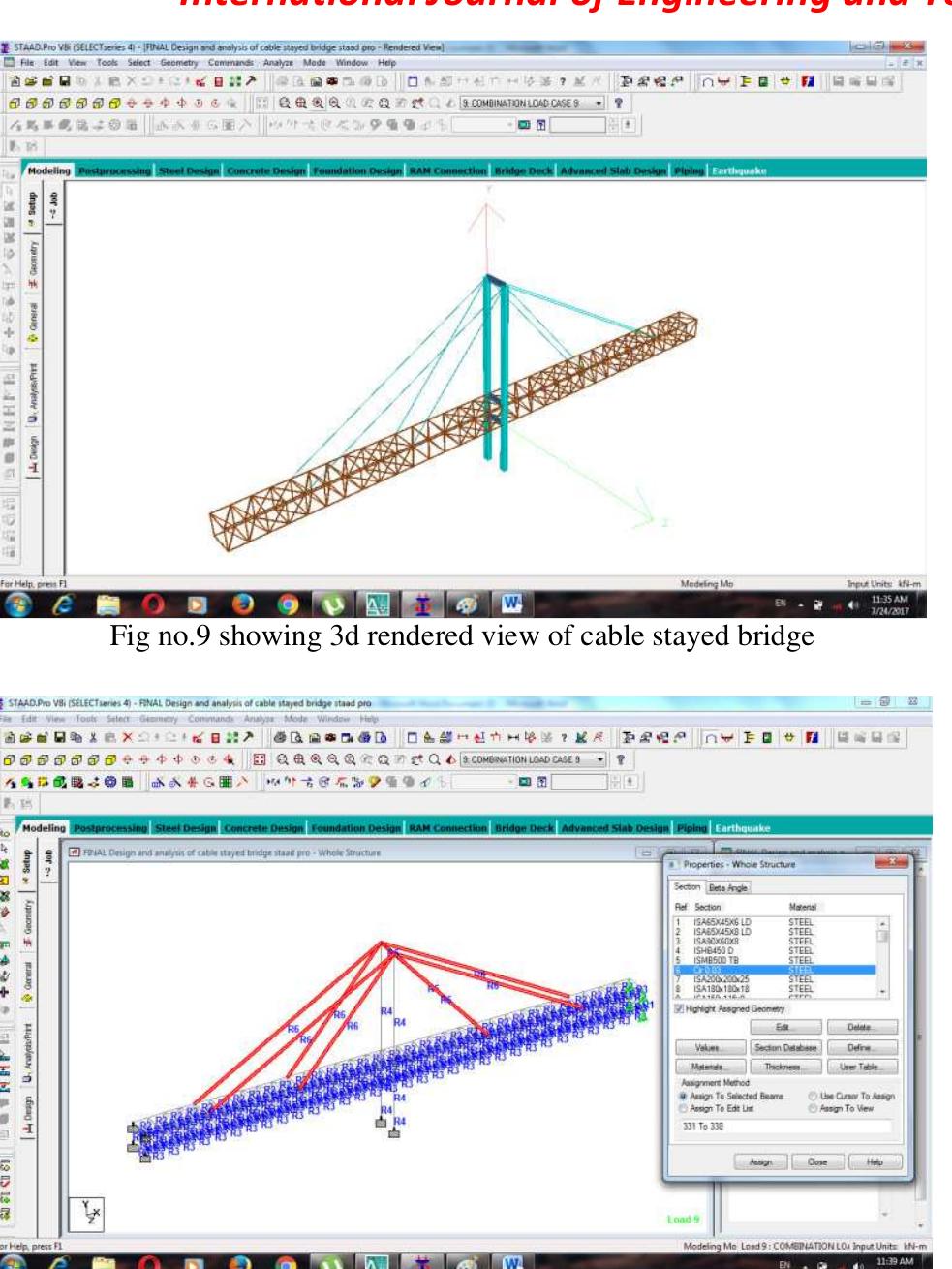Screen dimensions: 952x1269
Task: Open blank combo box in lower third toolbar row
Action: tap(482, 783)
